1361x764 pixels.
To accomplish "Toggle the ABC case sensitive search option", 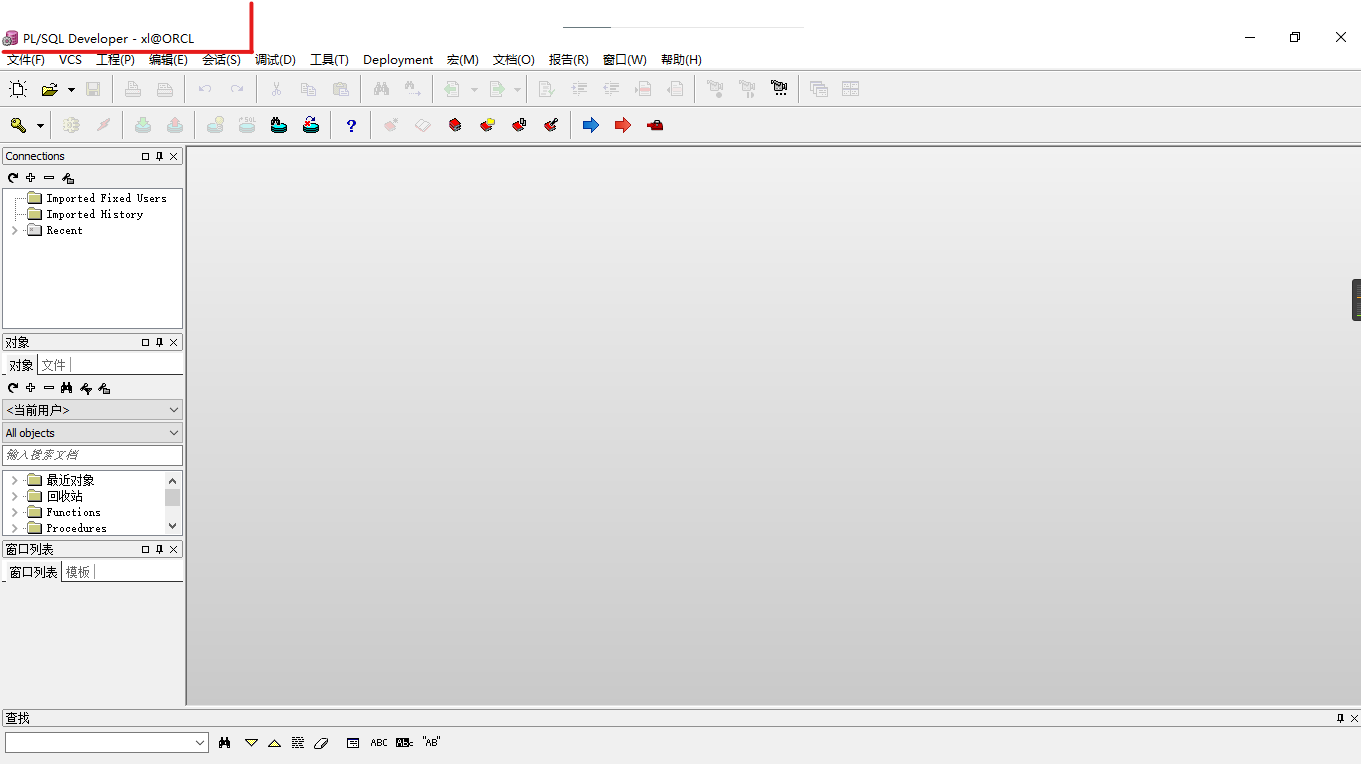I will (379, 743).
